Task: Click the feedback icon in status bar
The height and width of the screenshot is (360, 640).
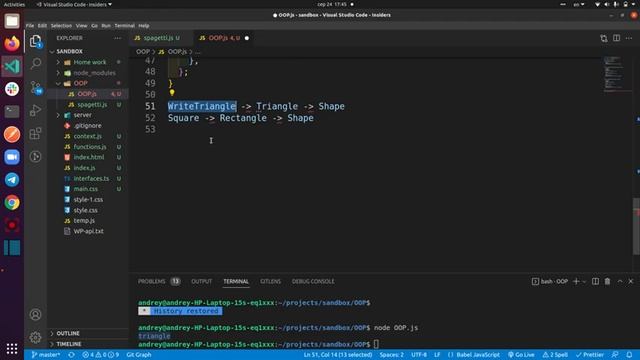Action: (x=615, y=355)
